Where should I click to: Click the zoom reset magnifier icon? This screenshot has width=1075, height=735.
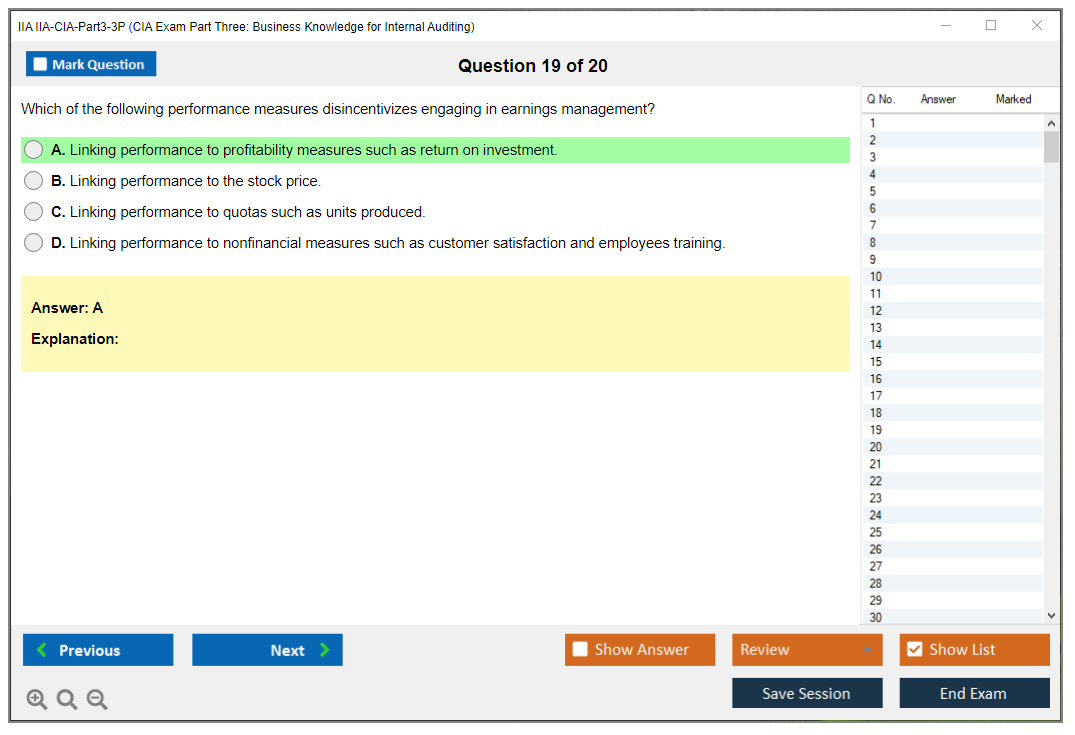click(67, 699)
